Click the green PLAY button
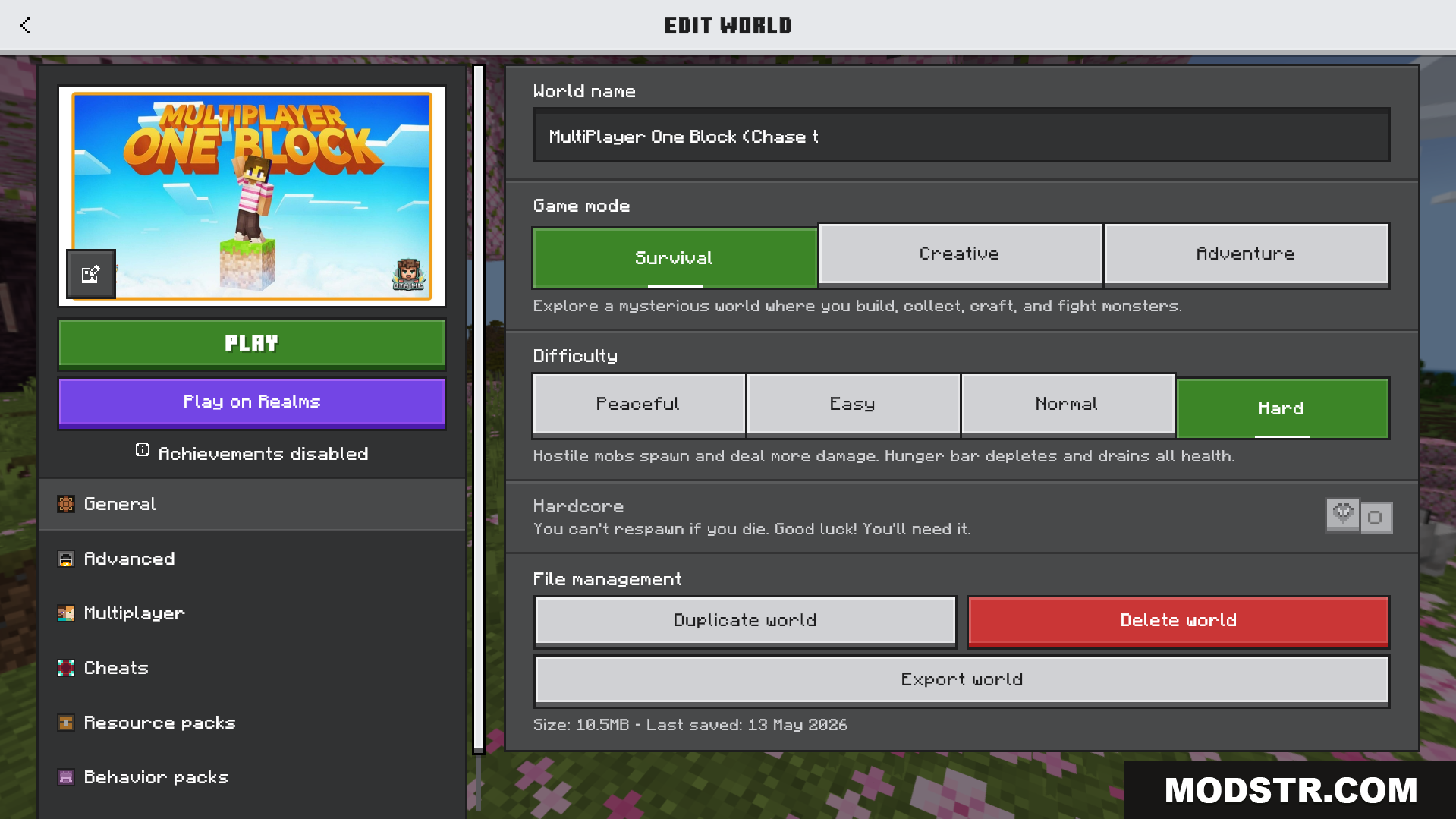Image resolution: width=1456 pixels, height=819 pixels. [x=252, y=344]
